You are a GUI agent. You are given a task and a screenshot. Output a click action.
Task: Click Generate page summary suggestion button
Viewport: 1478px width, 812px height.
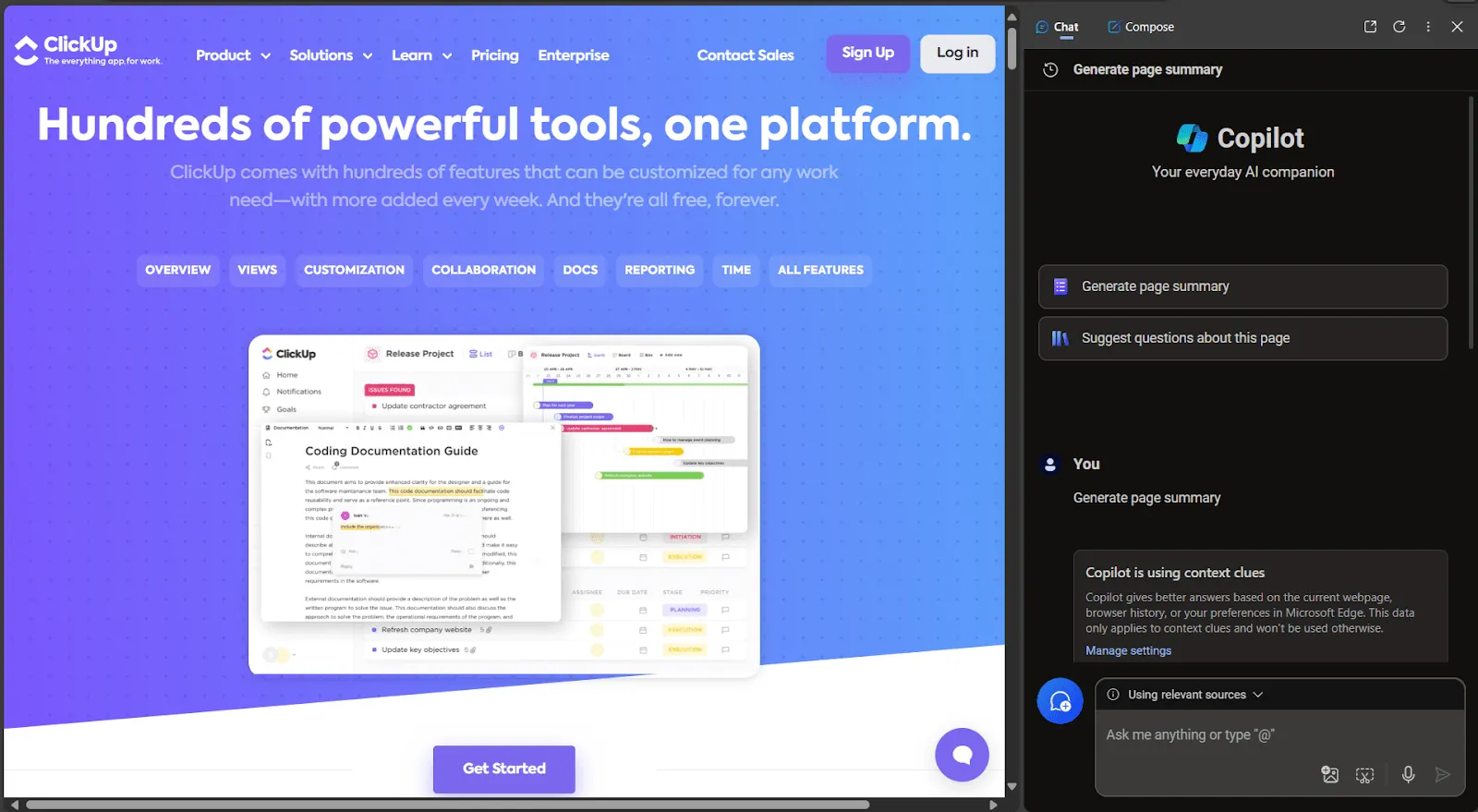point(1242,286)
